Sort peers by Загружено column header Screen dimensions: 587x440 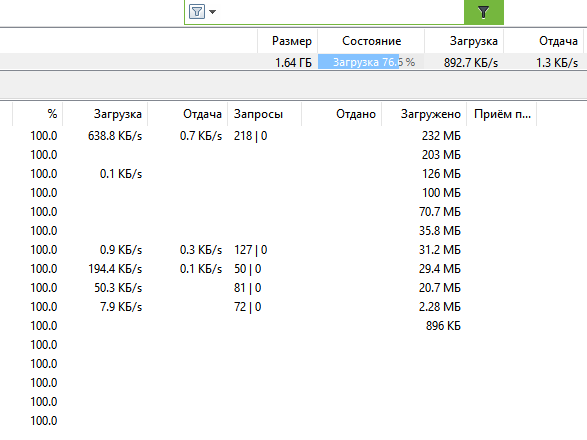coord(424,114)
